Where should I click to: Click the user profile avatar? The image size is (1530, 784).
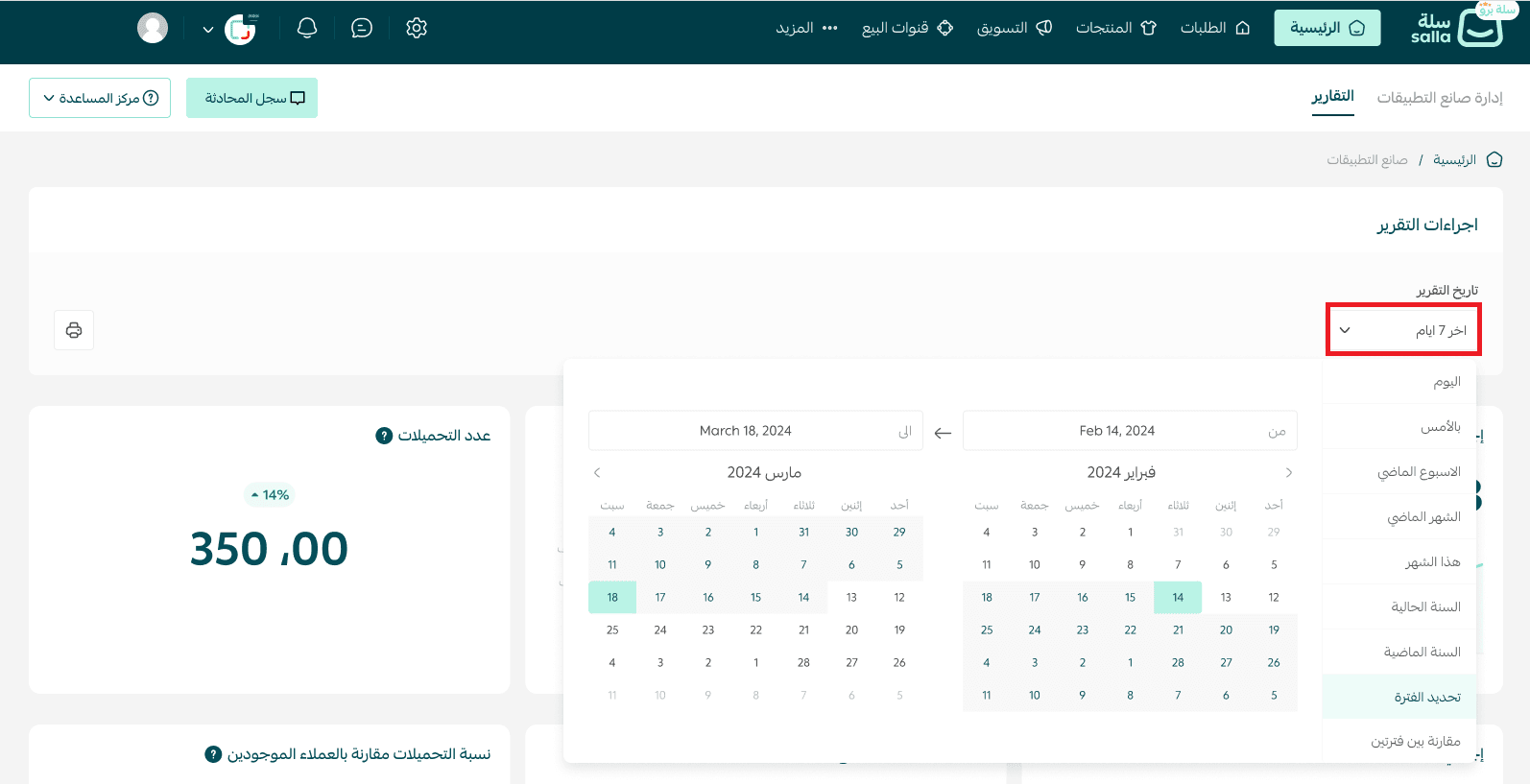click(x=153, y=28)
